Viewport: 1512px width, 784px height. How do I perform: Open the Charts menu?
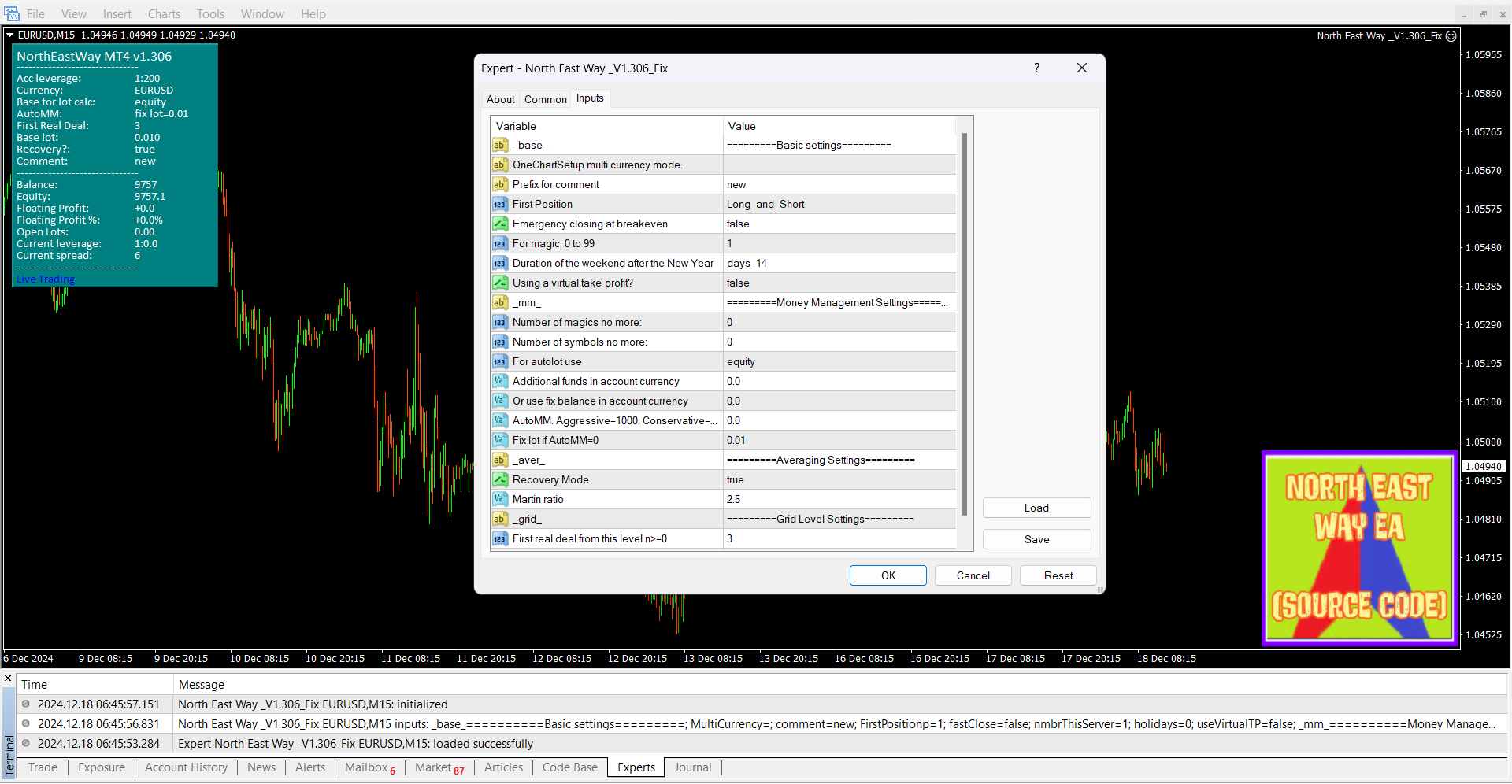click(164, 14)
